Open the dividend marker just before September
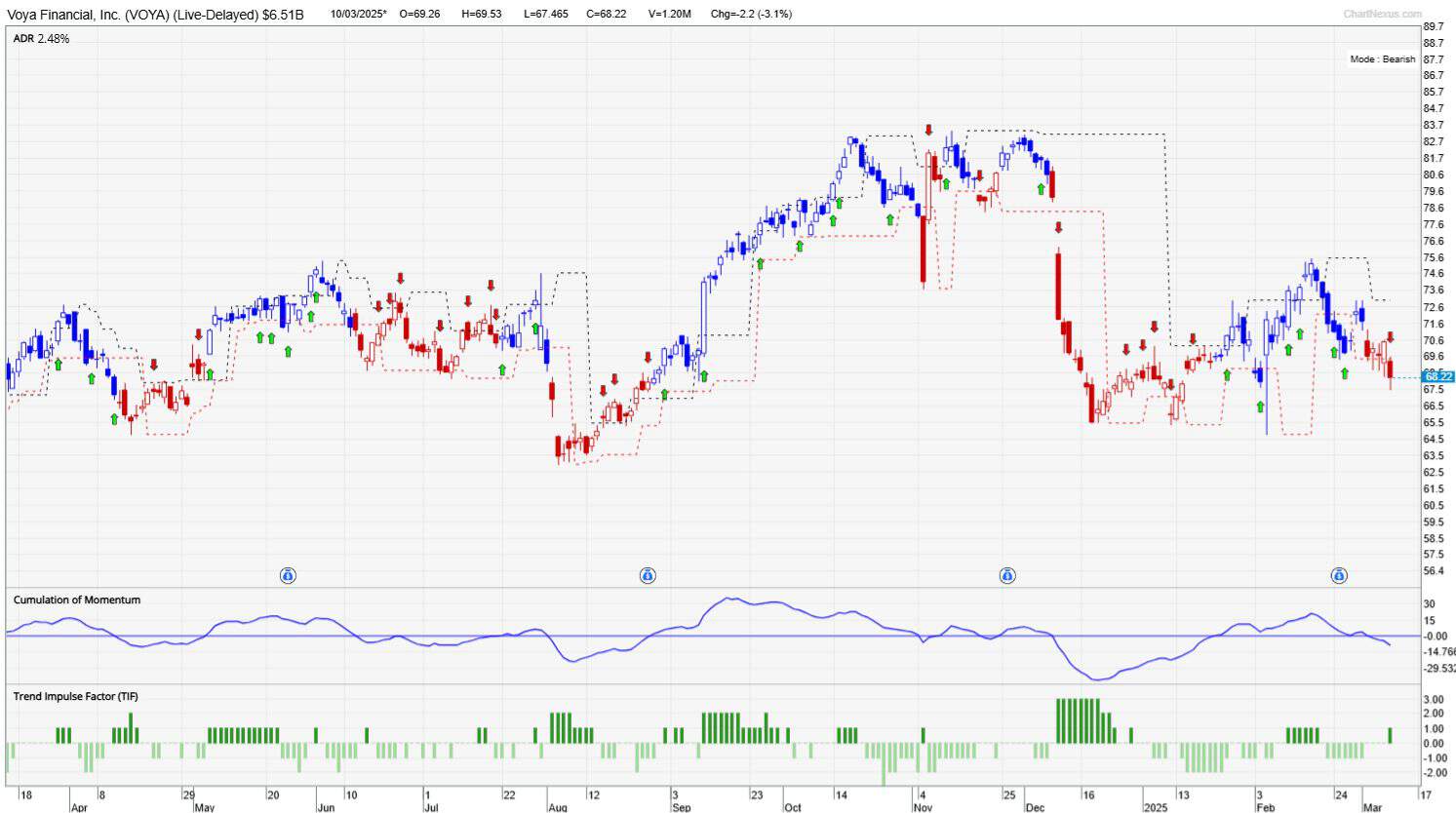Image resolution: width=1456 pixels, height=813 pixels. (648, 576)
